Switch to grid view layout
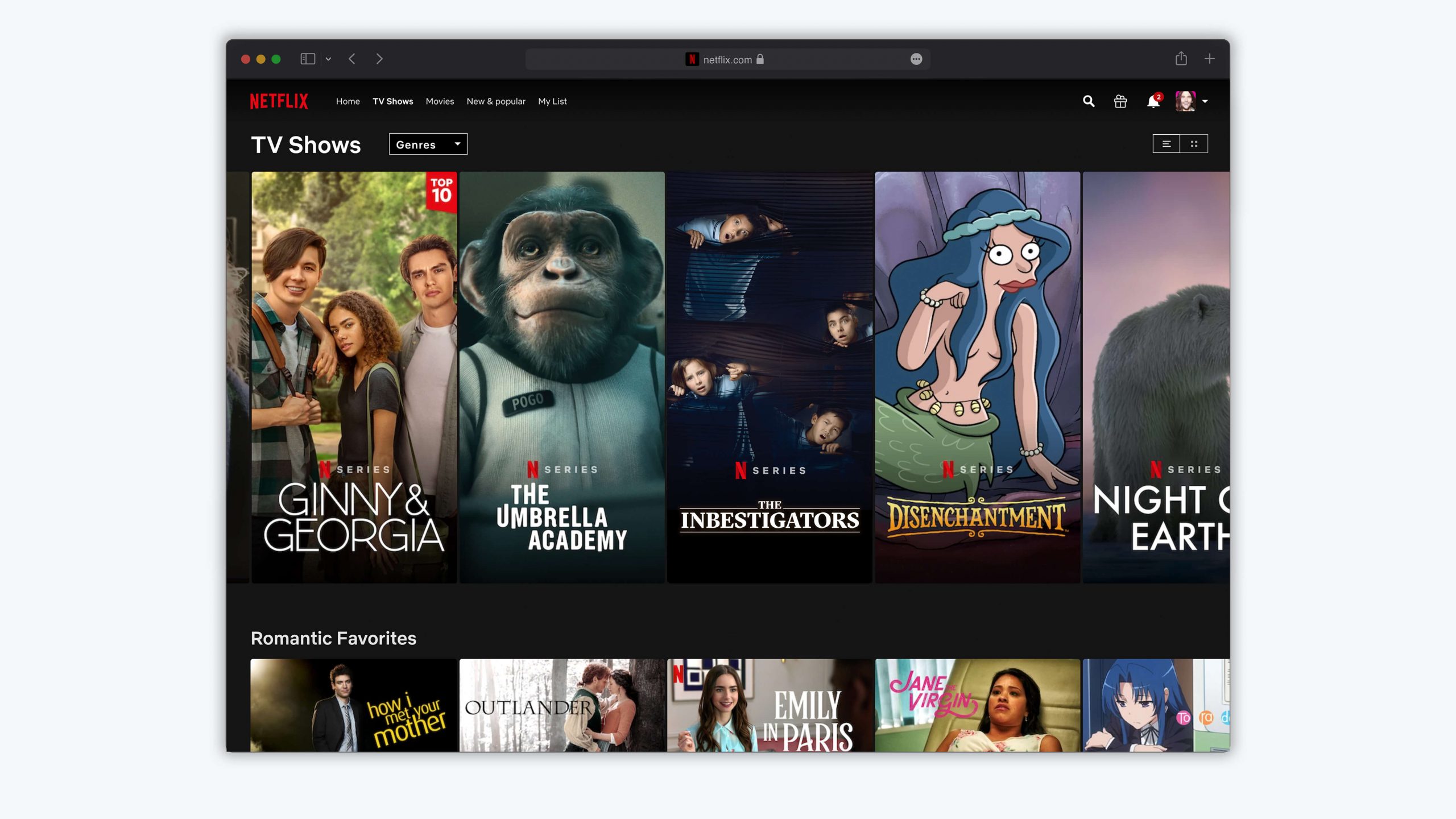The height and width of the screenshot is (819, 1456). [1194, 144]
